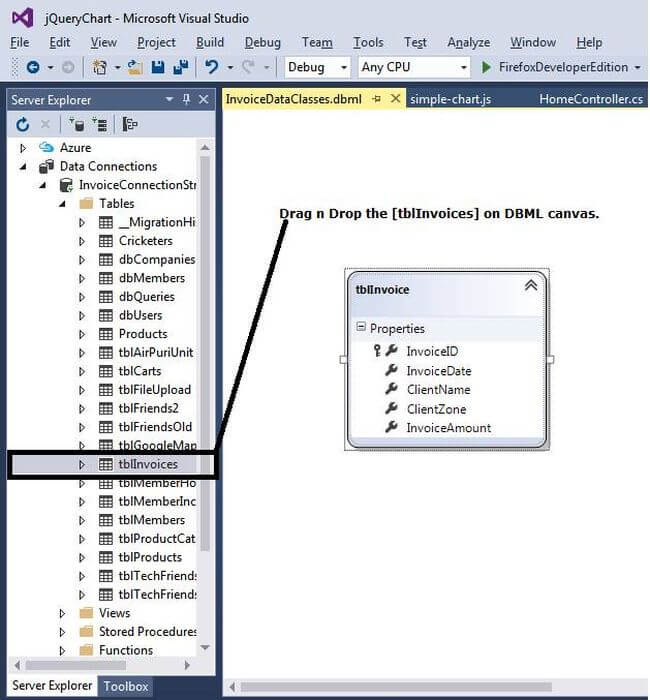Image resolution: width=650 pixels, height=700 pixels.
Task: Collapse the Properties section of tblInvoice
Action: click(361, 327)
